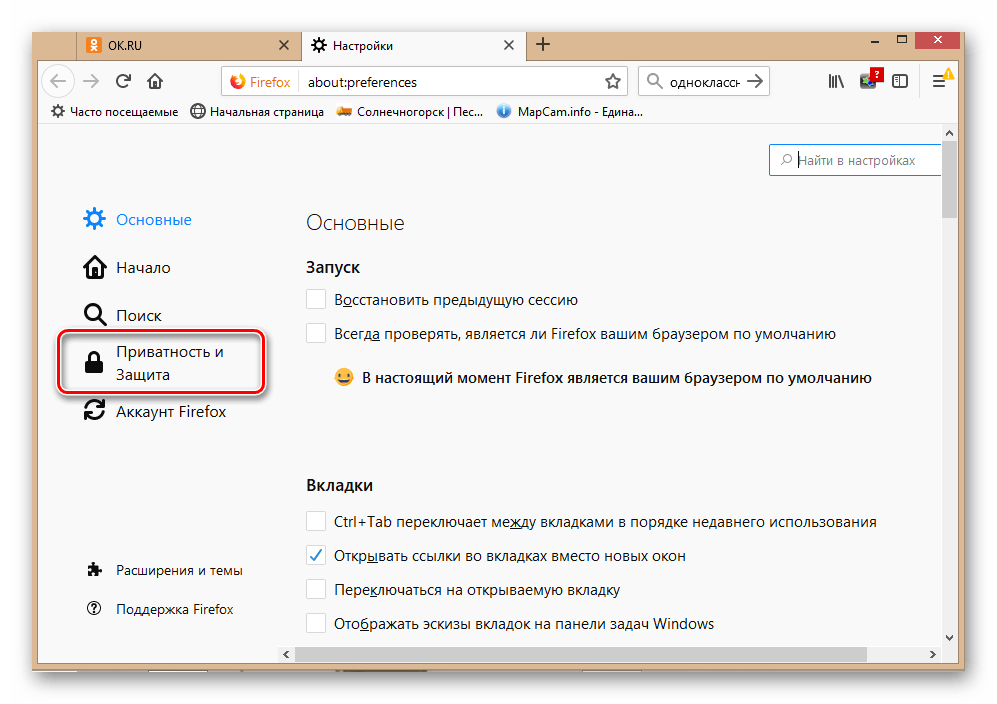997x704 pixels.
Task: Open the Library panel icon
Action: pyautogui.click(x=836, y=82)
